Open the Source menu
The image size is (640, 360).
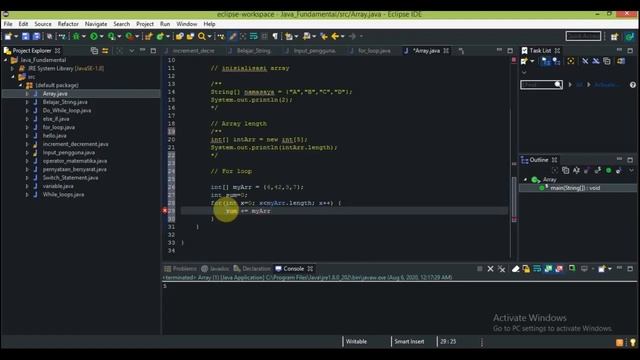[x=43, y=24]
